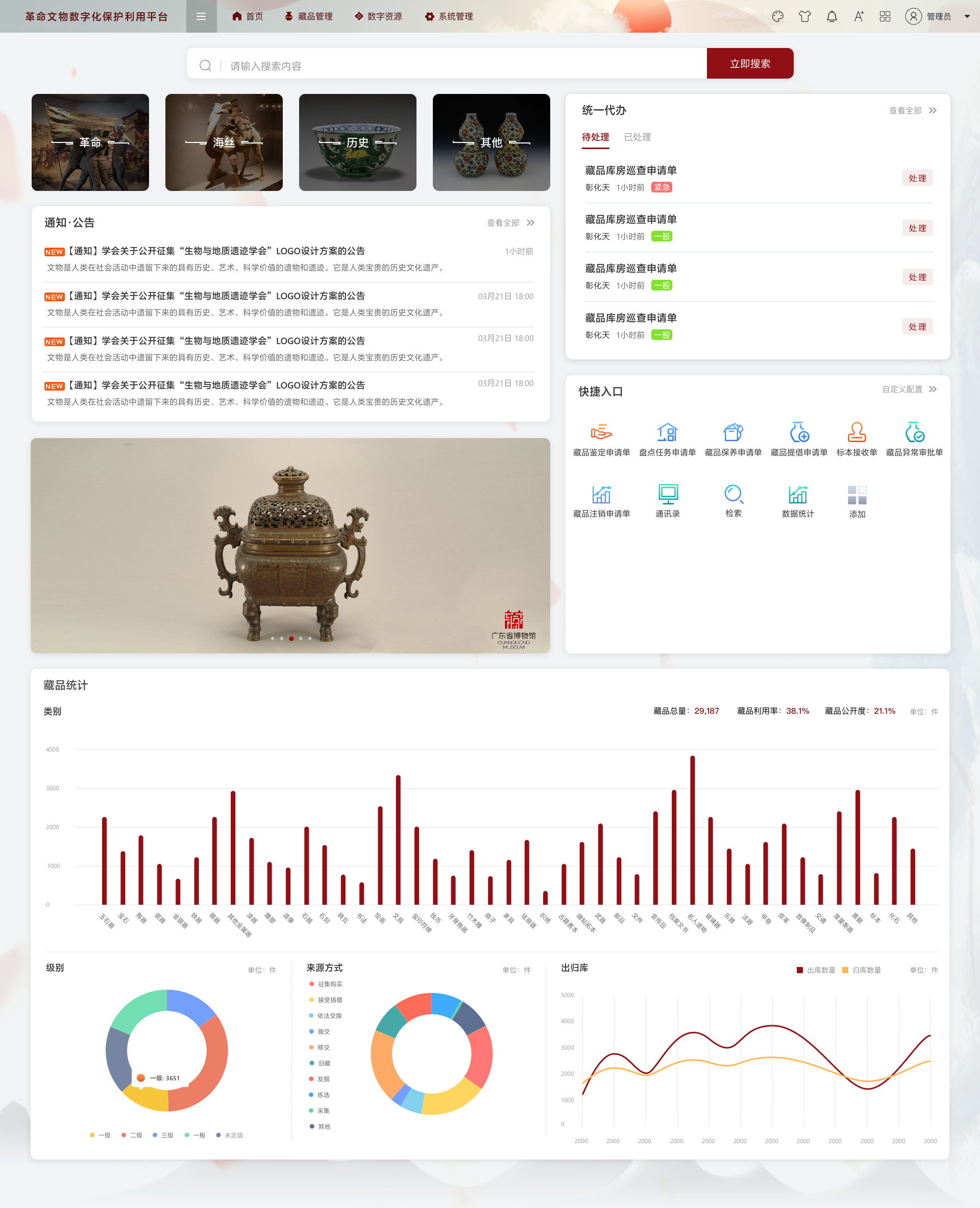The height and width of the screenshot is (1208, 980).
Task: Click the hamburger menu collapse icon
Action: coord(201,16)
